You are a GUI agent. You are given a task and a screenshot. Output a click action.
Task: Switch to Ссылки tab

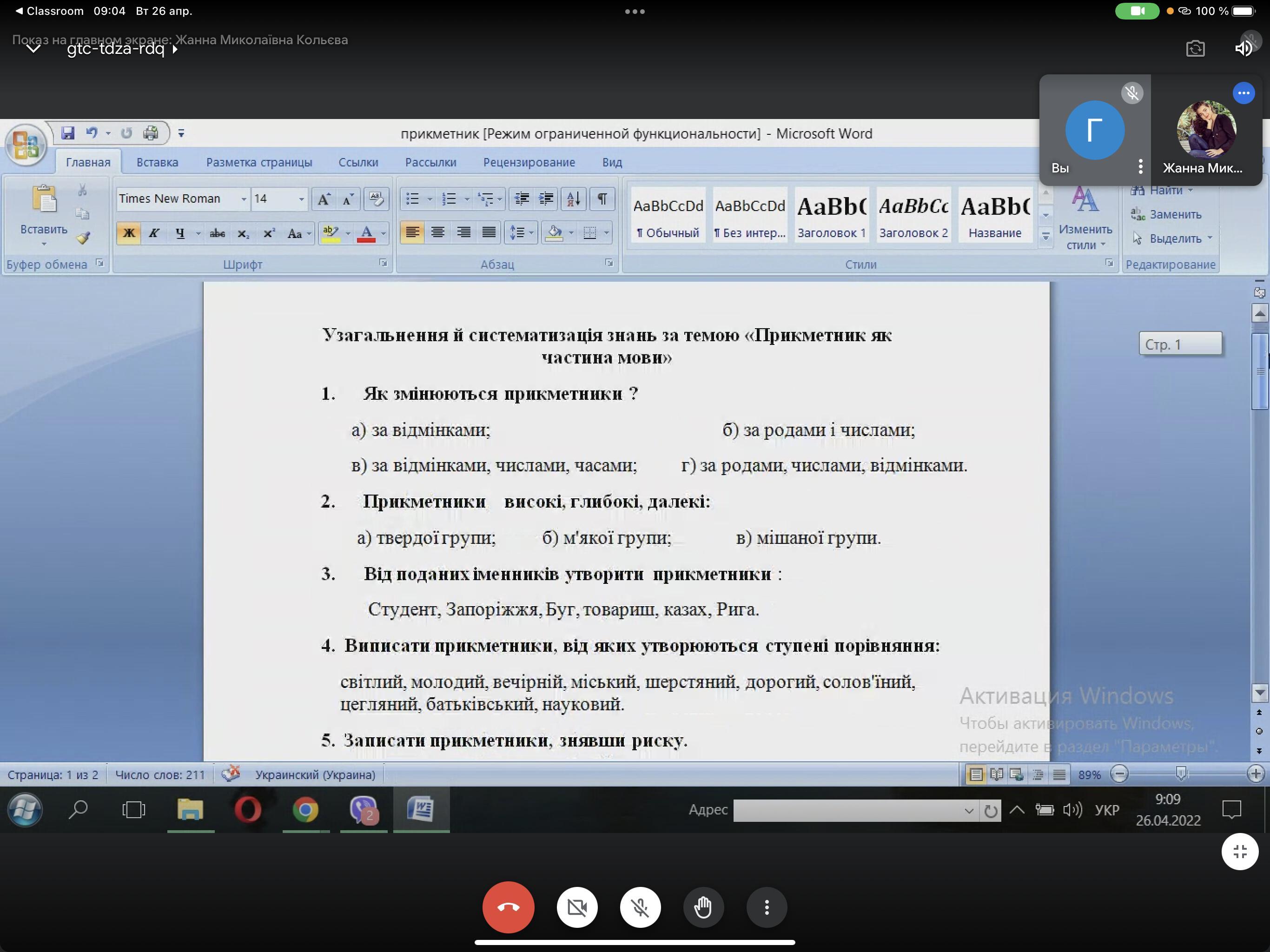[x=358, y=163]
